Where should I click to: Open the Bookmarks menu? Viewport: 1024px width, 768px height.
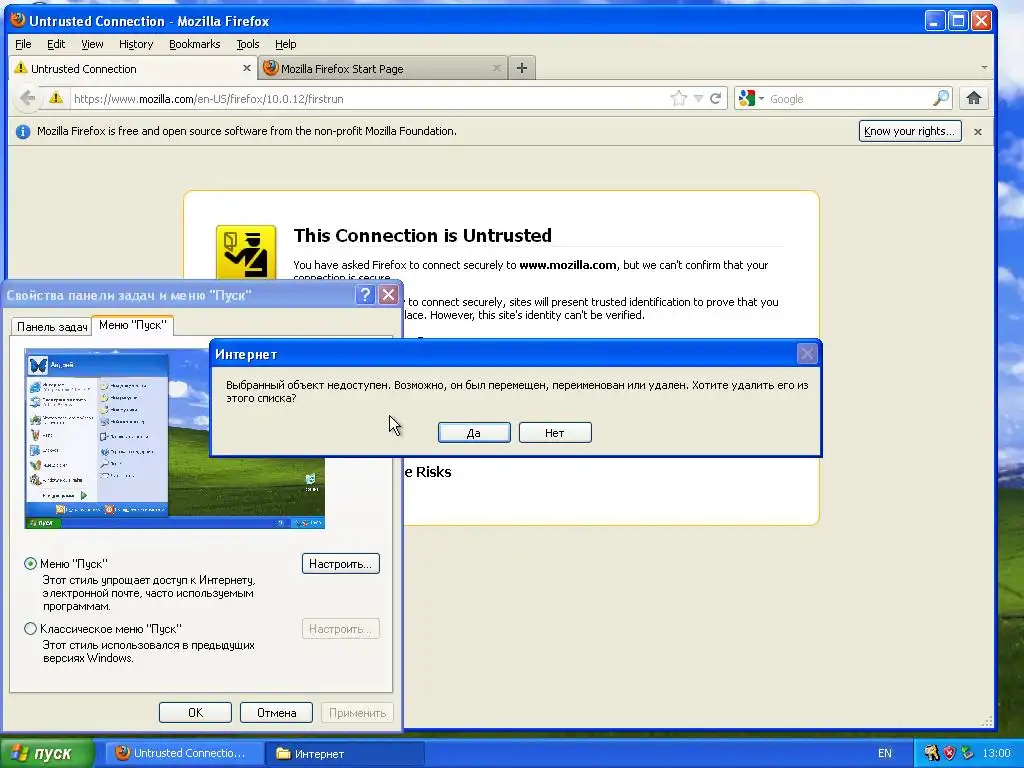pyautogui.click(x=195, y=44)
